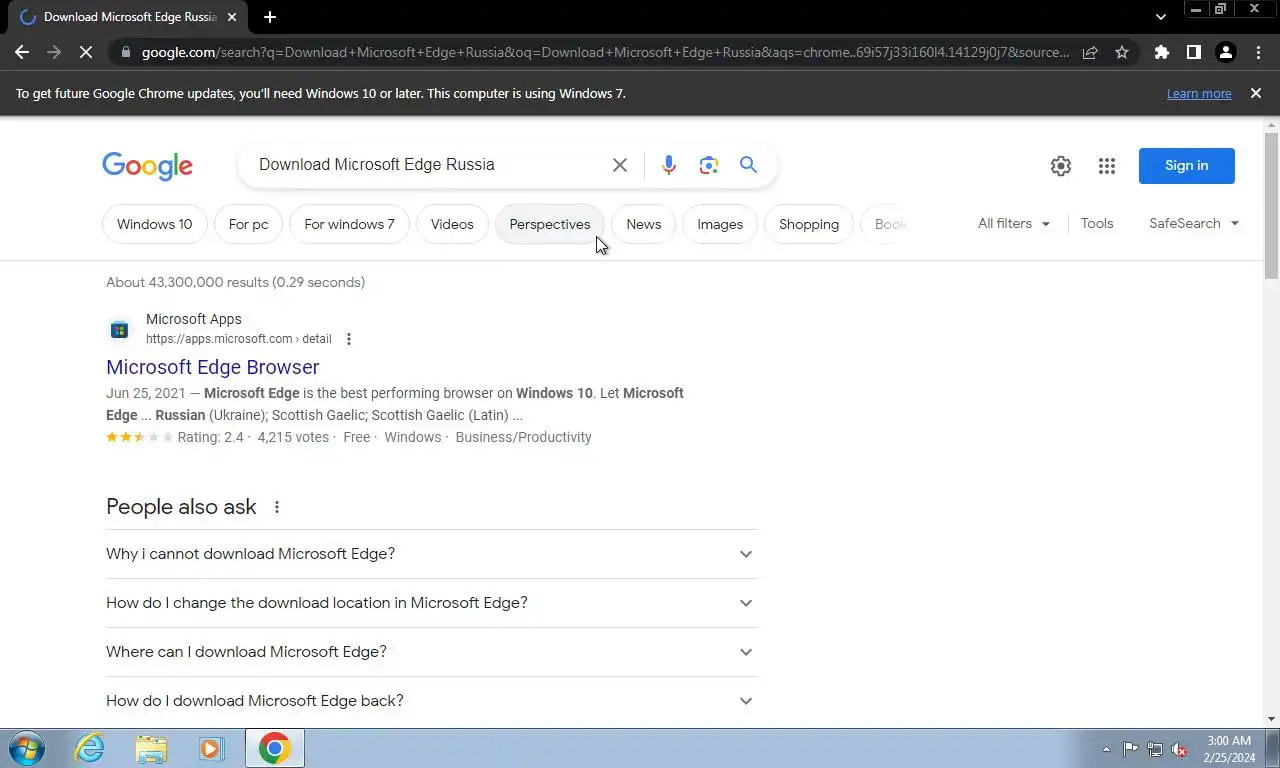
Task: Open Google quick settings gear
Action: pyautogui.click(x=1061, y=166)
